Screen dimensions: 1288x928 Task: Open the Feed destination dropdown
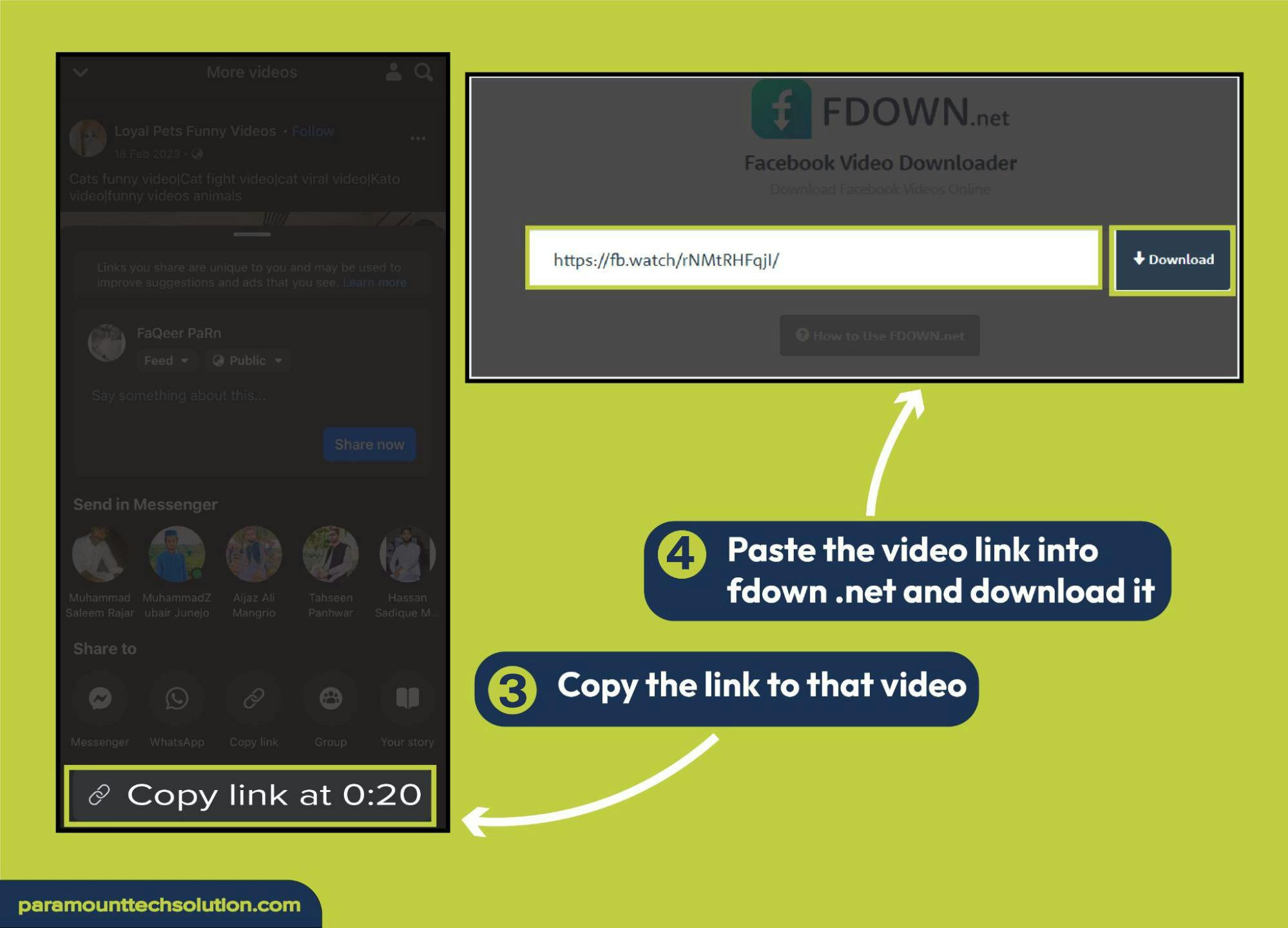tap(166, 360)
